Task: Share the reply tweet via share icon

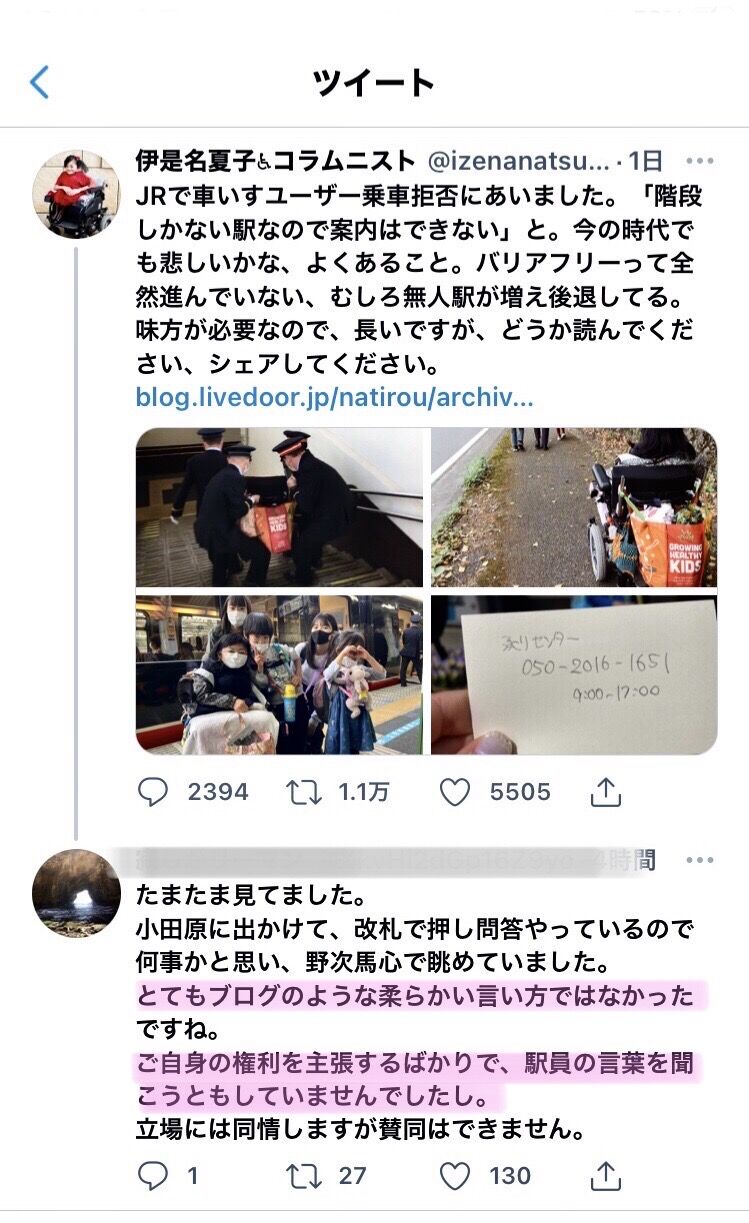Action: [x=606, y=1175]
